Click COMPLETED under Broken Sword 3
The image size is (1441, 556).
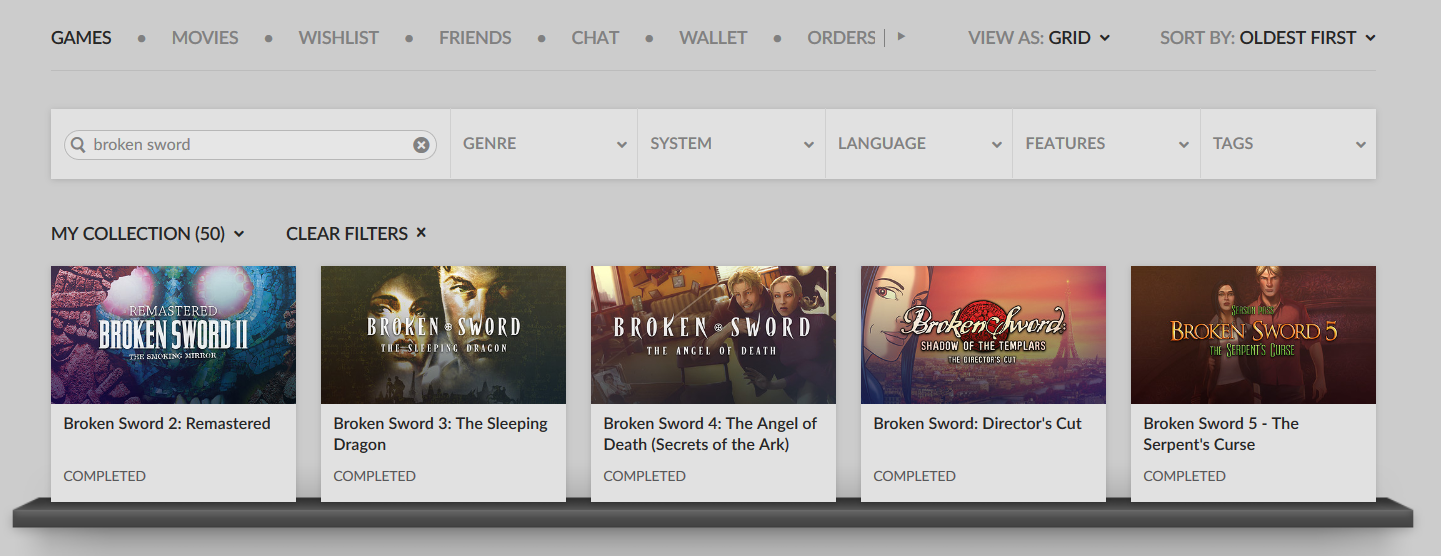[x=375, y=476]
